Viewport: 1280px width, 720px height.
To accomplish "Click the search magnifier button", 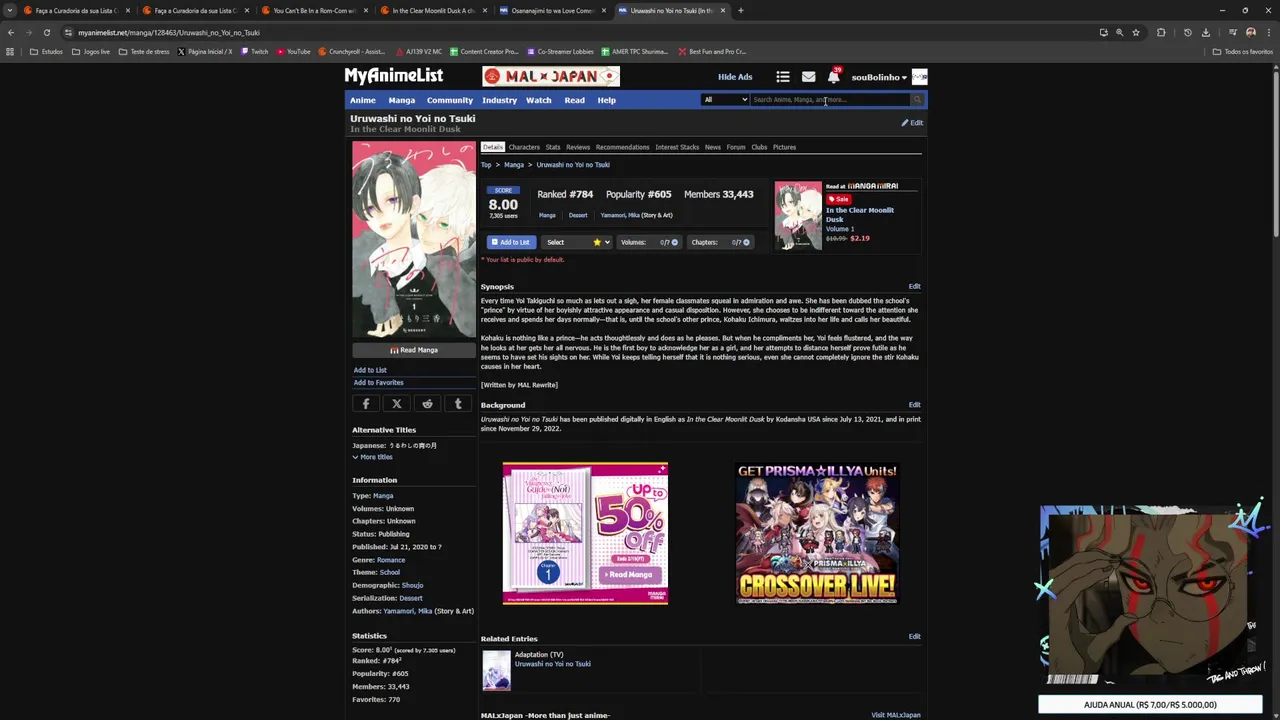I will pyautogui.click(x=916, y=100).
